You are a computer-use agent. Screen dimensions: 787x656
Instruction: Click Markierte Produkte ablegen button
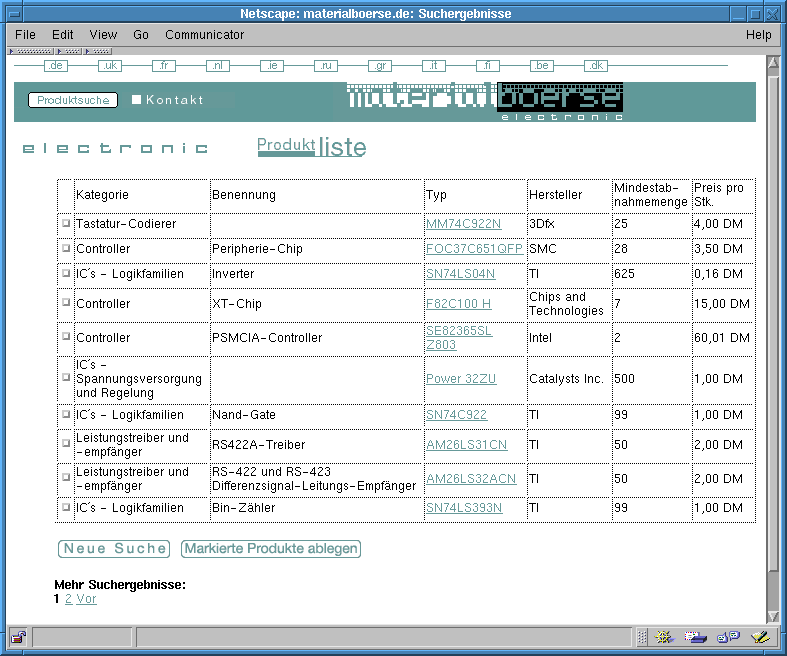270,549
